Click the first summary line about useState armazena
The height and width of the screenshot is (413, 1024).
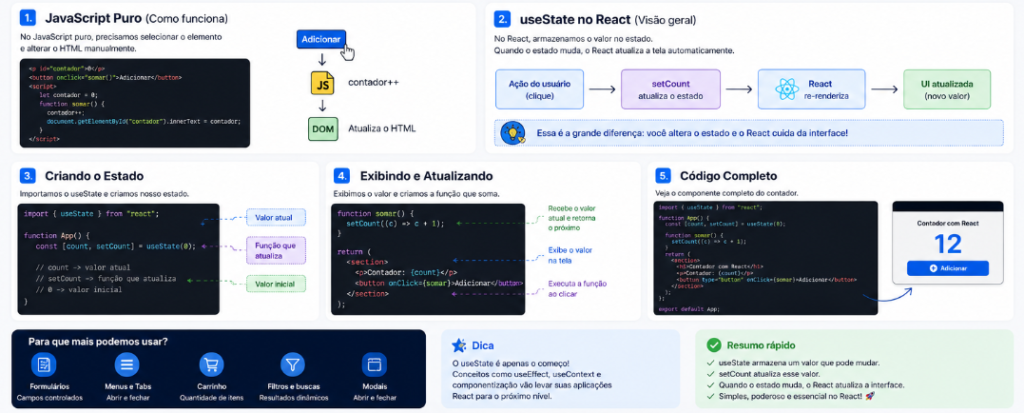799,363
